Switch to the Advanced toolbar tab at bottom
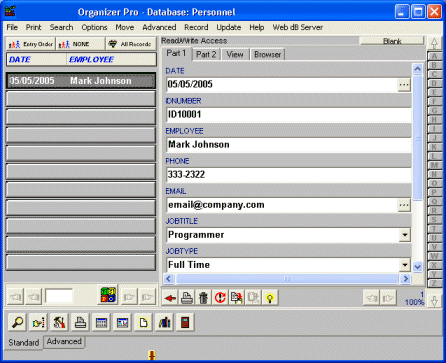446x363 pixels. pos(64,342)
